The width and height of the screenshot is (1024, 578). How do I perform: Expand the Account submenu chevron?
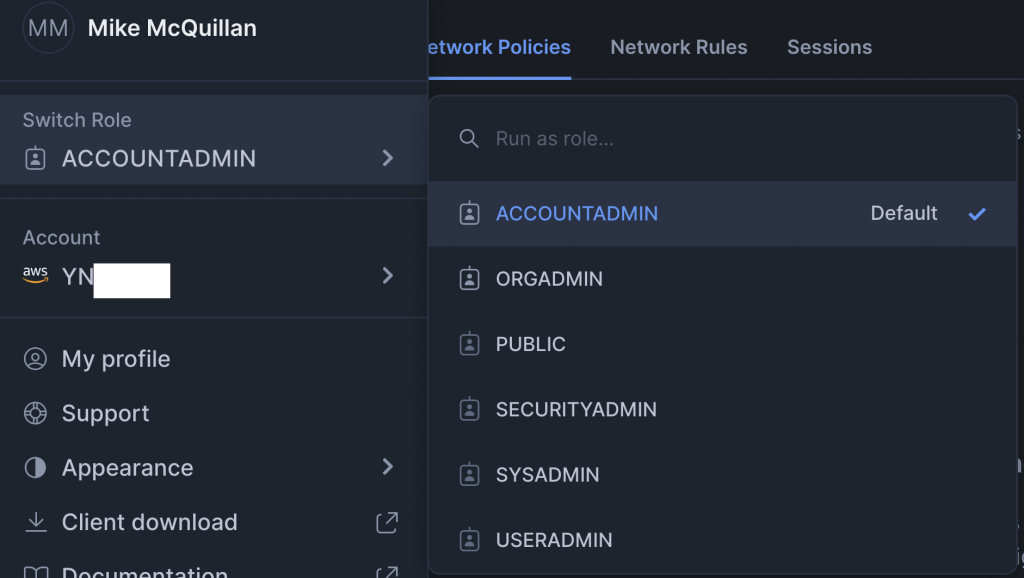388,276
